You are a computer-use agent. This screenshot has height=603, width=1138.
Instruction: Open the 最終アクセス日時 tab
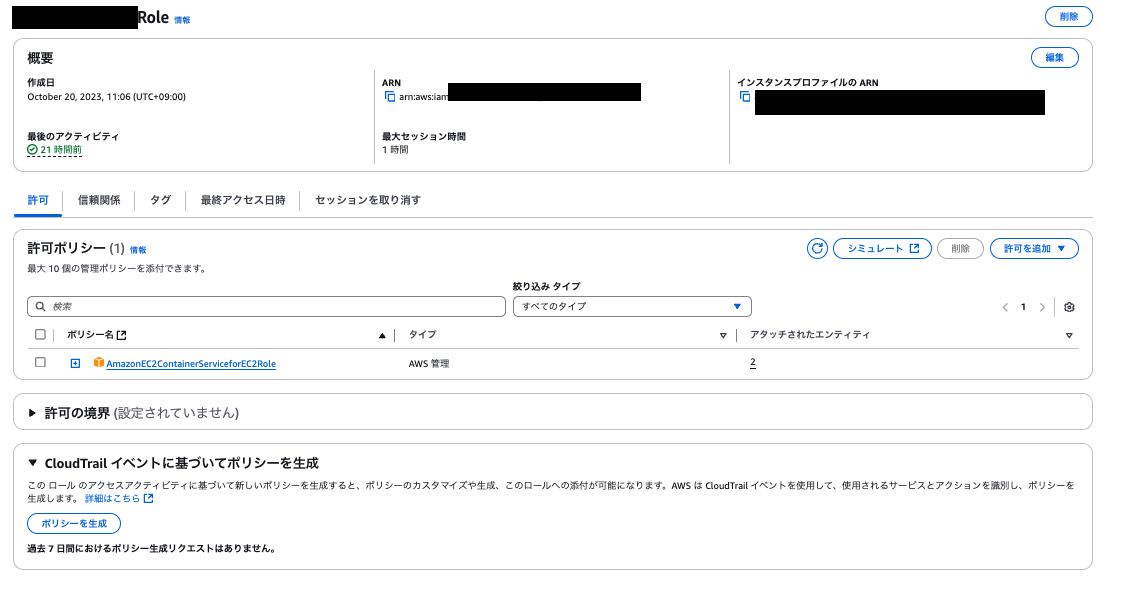pos(243,200)
